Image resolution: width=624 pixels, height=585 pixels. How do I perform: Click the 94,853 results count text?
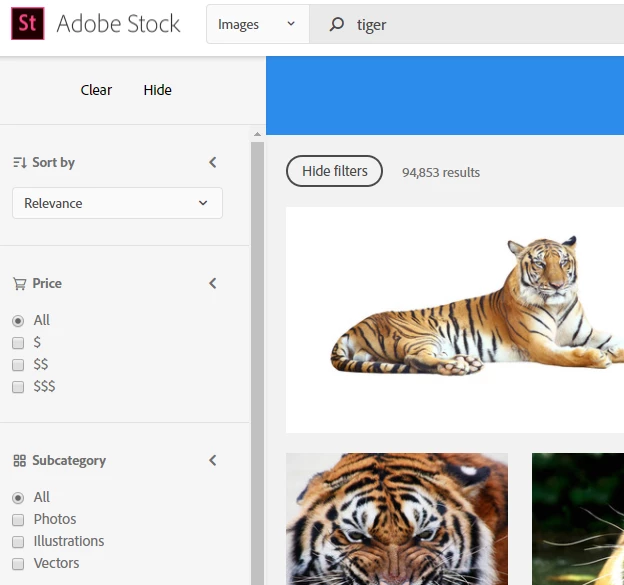click(x=441, y=172)
